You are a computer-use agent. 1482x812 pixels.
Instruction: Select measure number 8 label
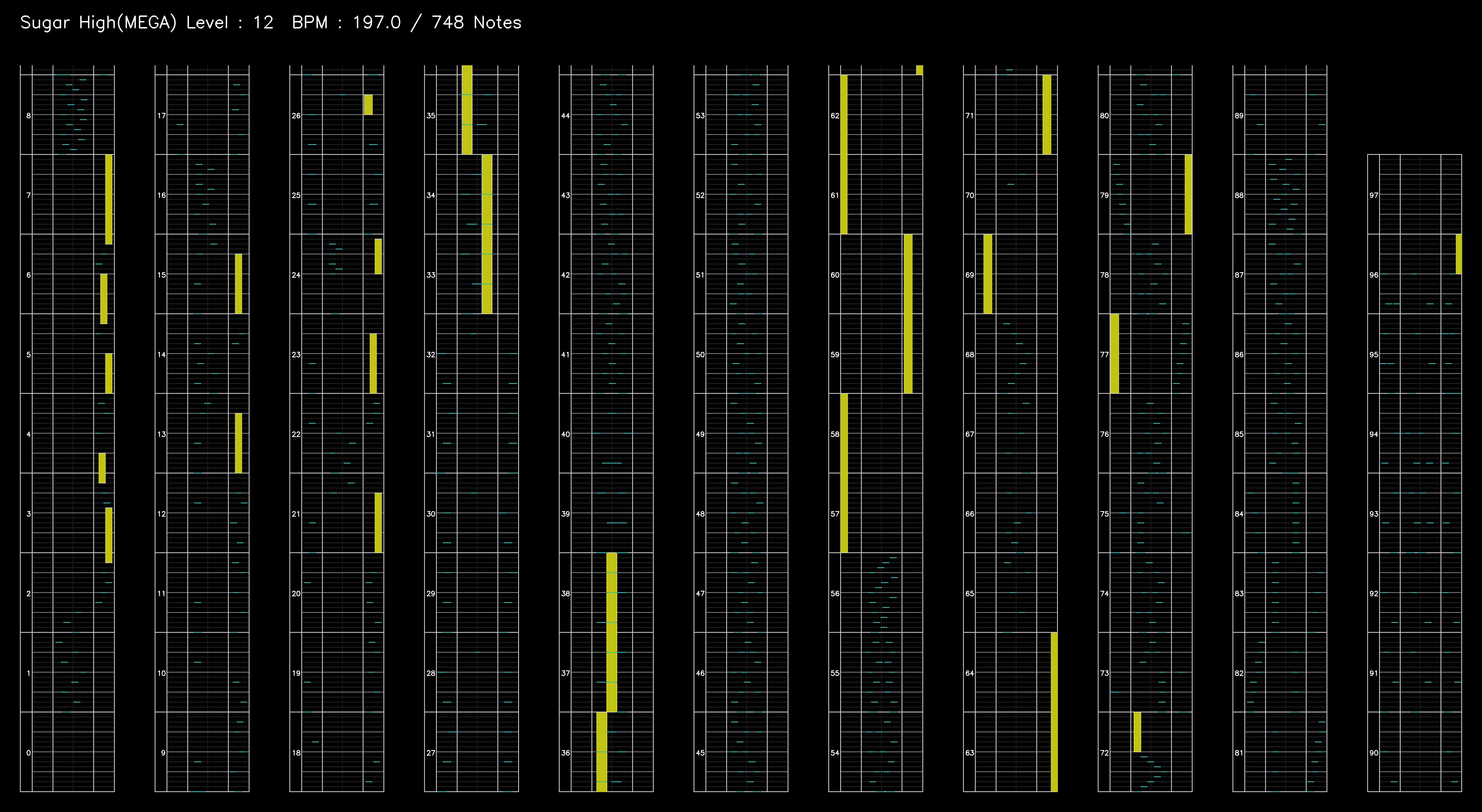pyautogui.click(x=28, y=116)
